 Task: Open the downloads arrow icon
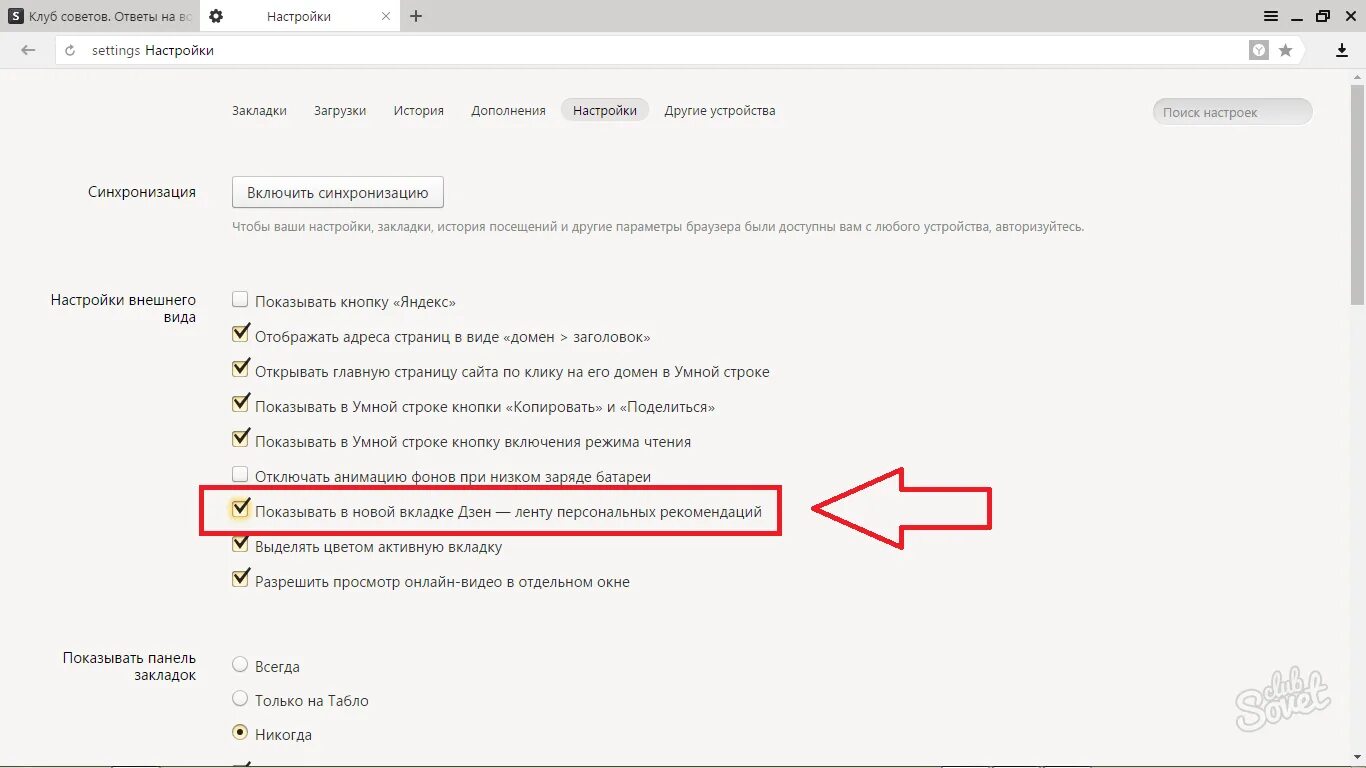coord(1342,50)
